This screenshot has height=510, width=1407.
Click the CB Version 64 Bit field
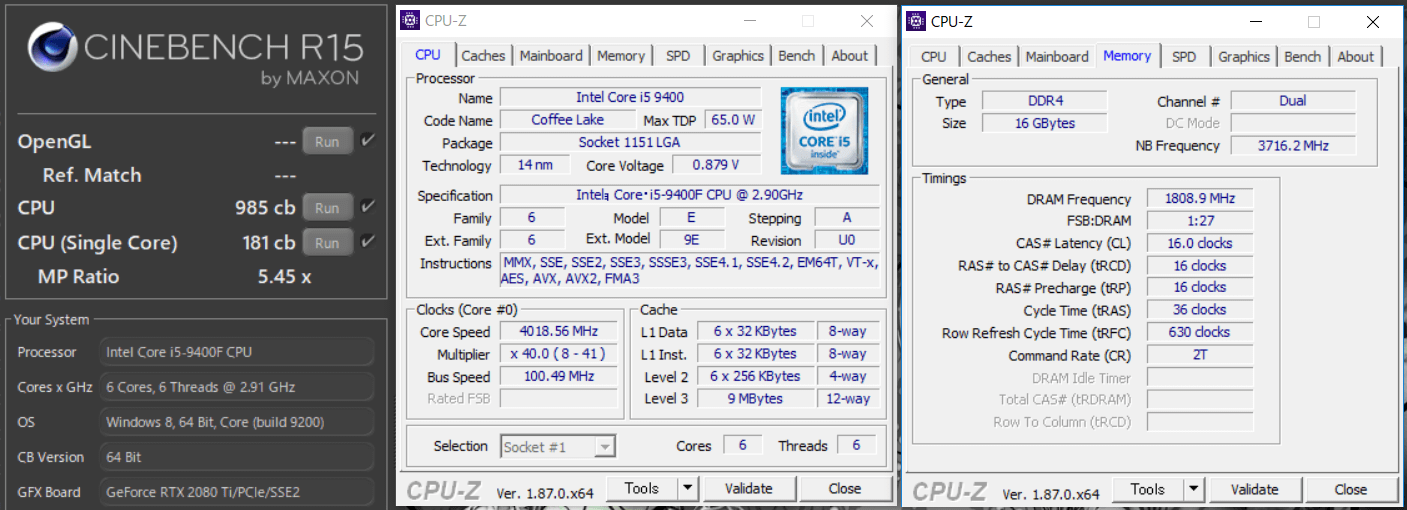[238, 457]
